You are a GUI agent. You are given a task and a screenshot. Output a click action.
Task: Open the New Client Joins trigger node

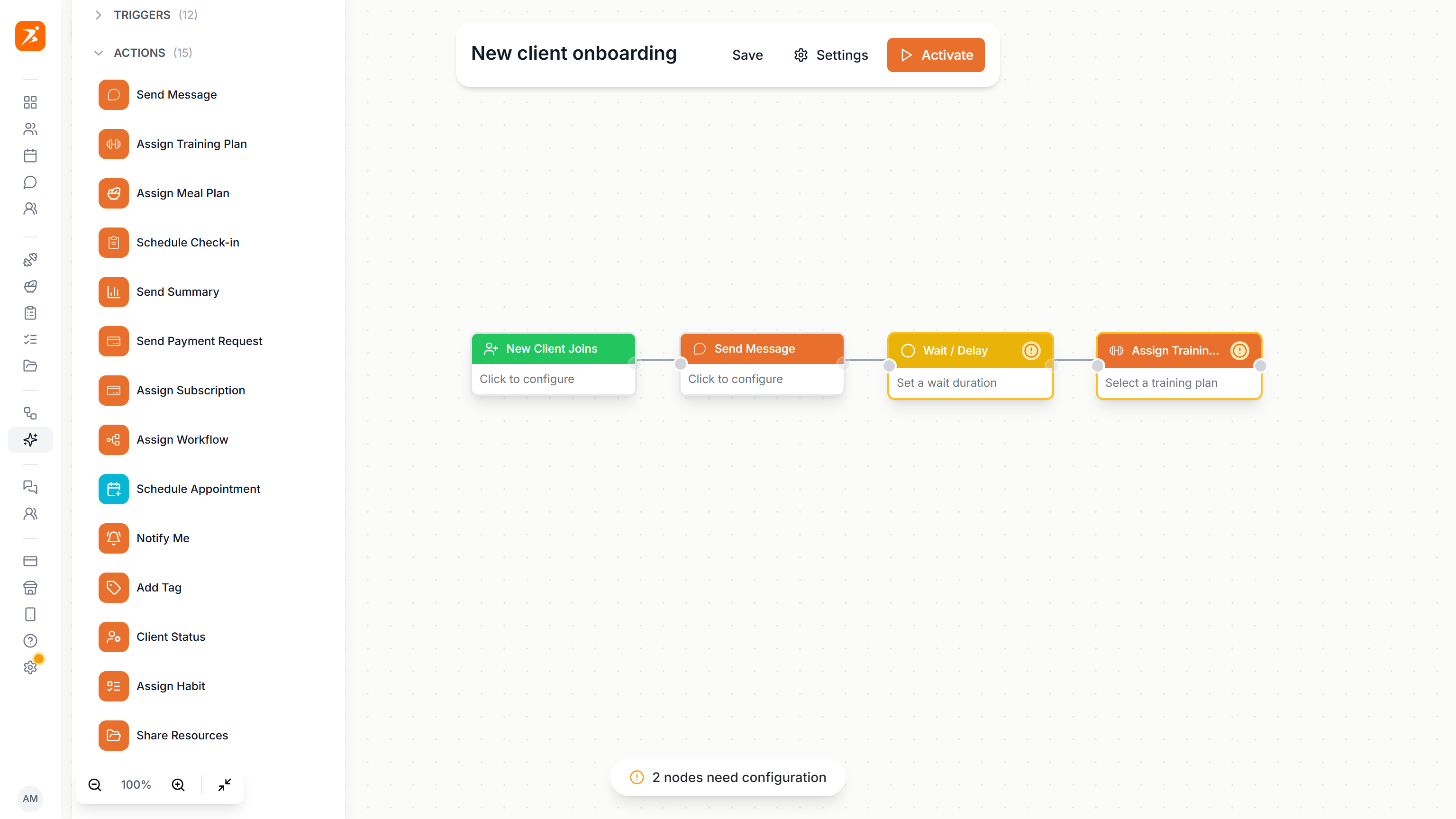click(x=554, y=364)
